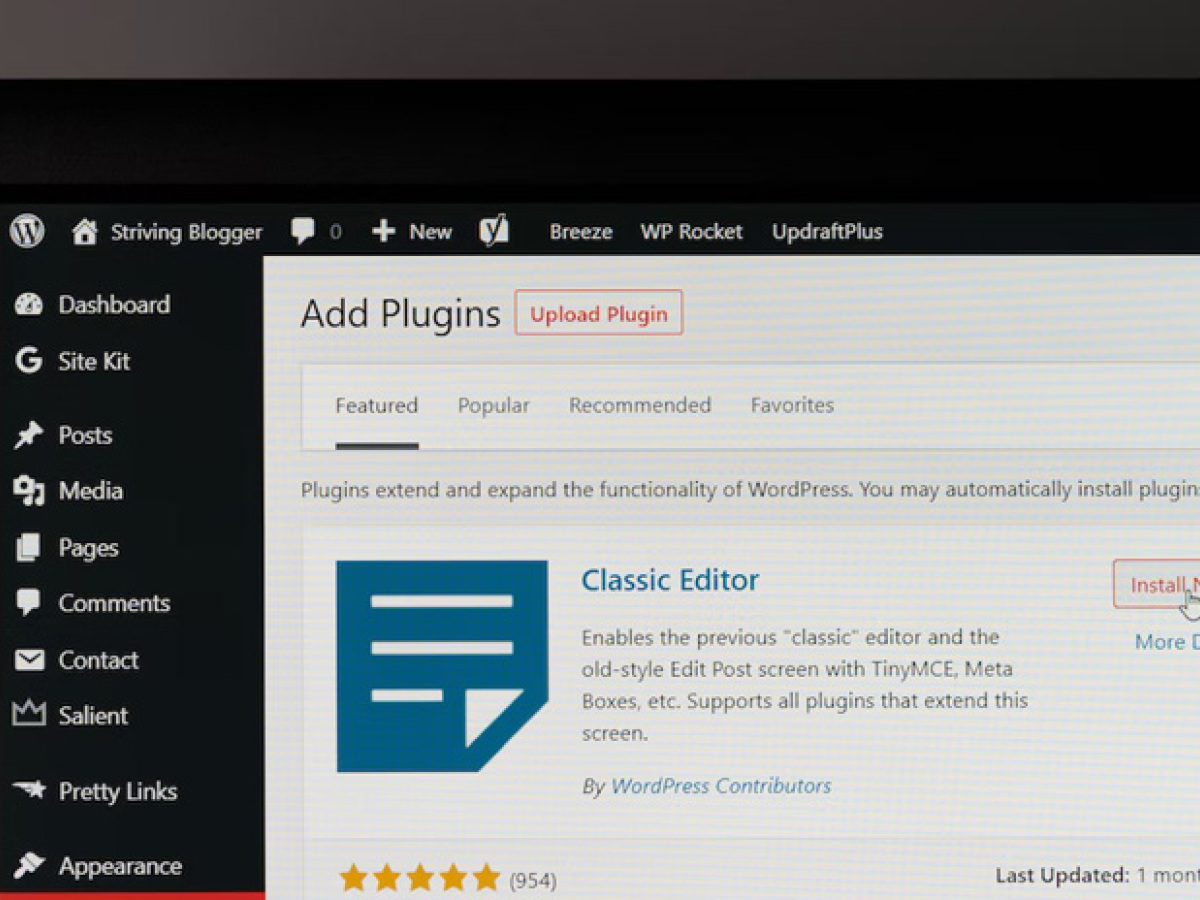Click the Site Kit Google G icon
Image resolution: width=1200 pixels, height=900 pixels.
point(29,361)
